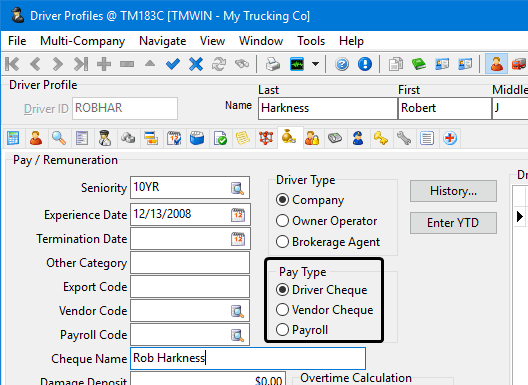Open the Experience Date calendar picker
The width and height of the screenshot is (528, 385).
pos(238,215)
